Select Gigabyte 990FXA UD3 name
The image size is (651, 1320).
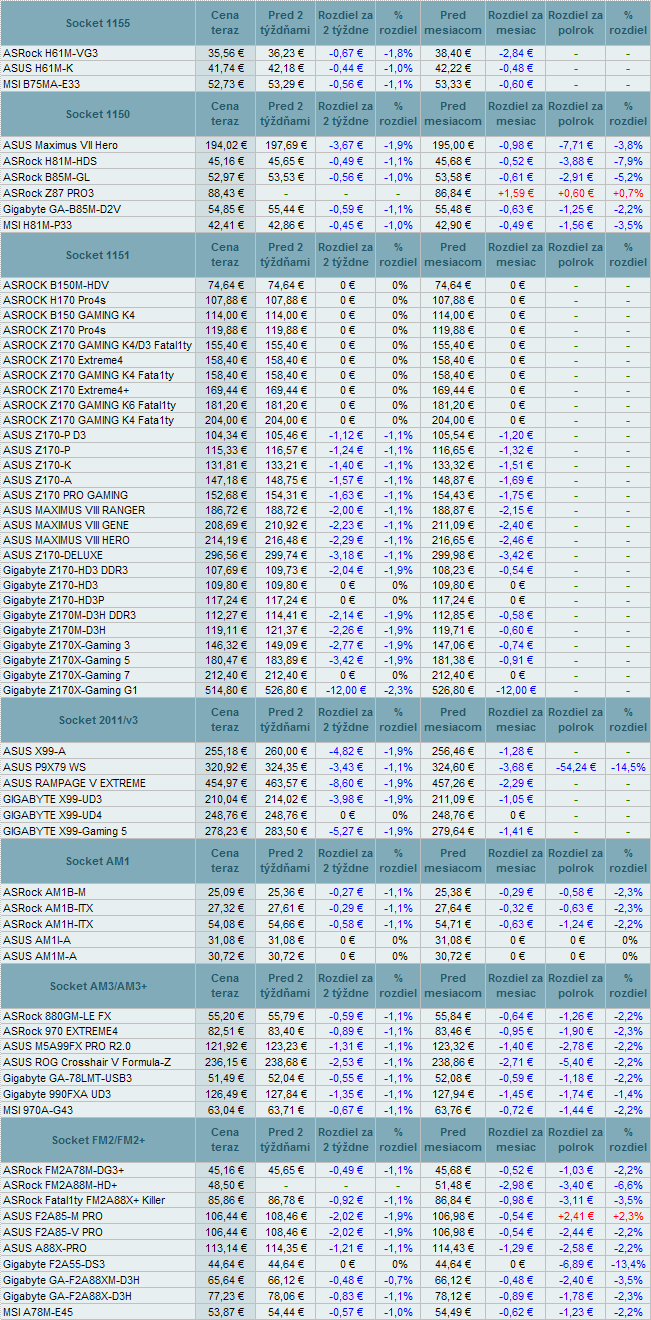coord(57,1094)
